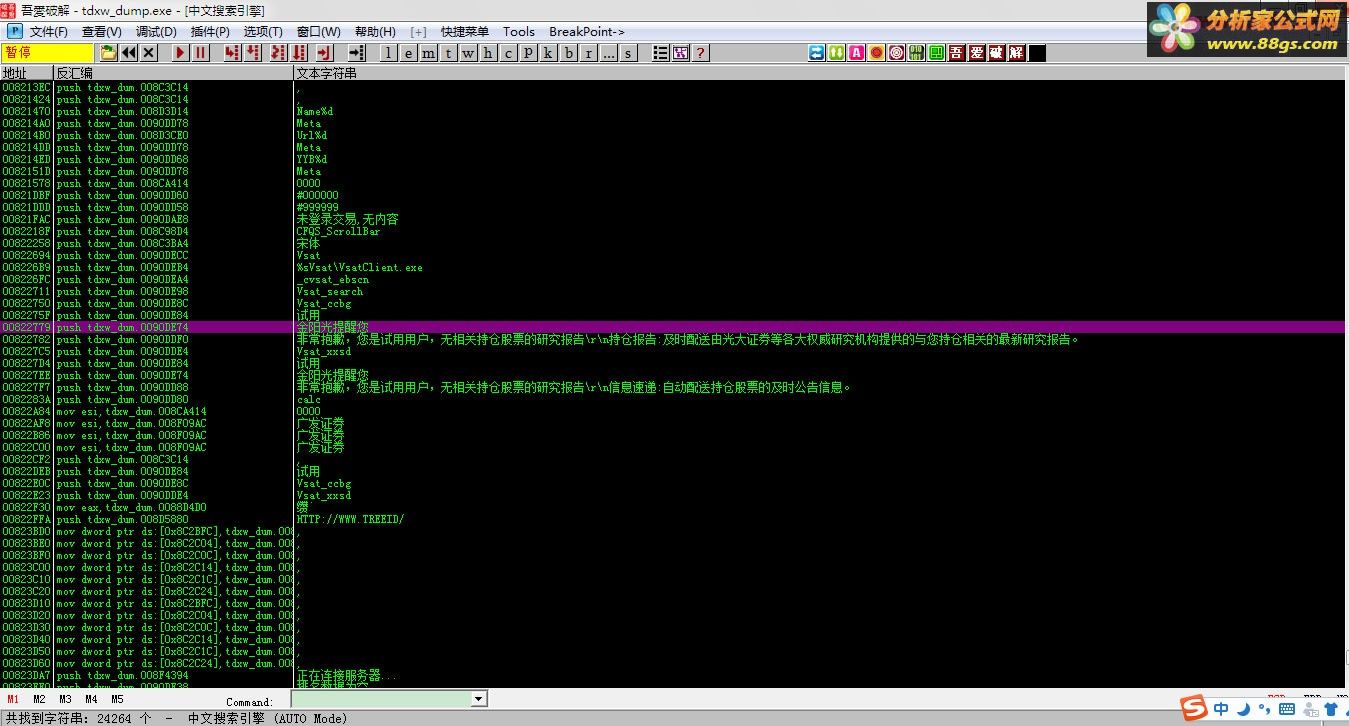Click inside the Command input field
This screenshot has width=1349, height=726.
tap(381, 699)
